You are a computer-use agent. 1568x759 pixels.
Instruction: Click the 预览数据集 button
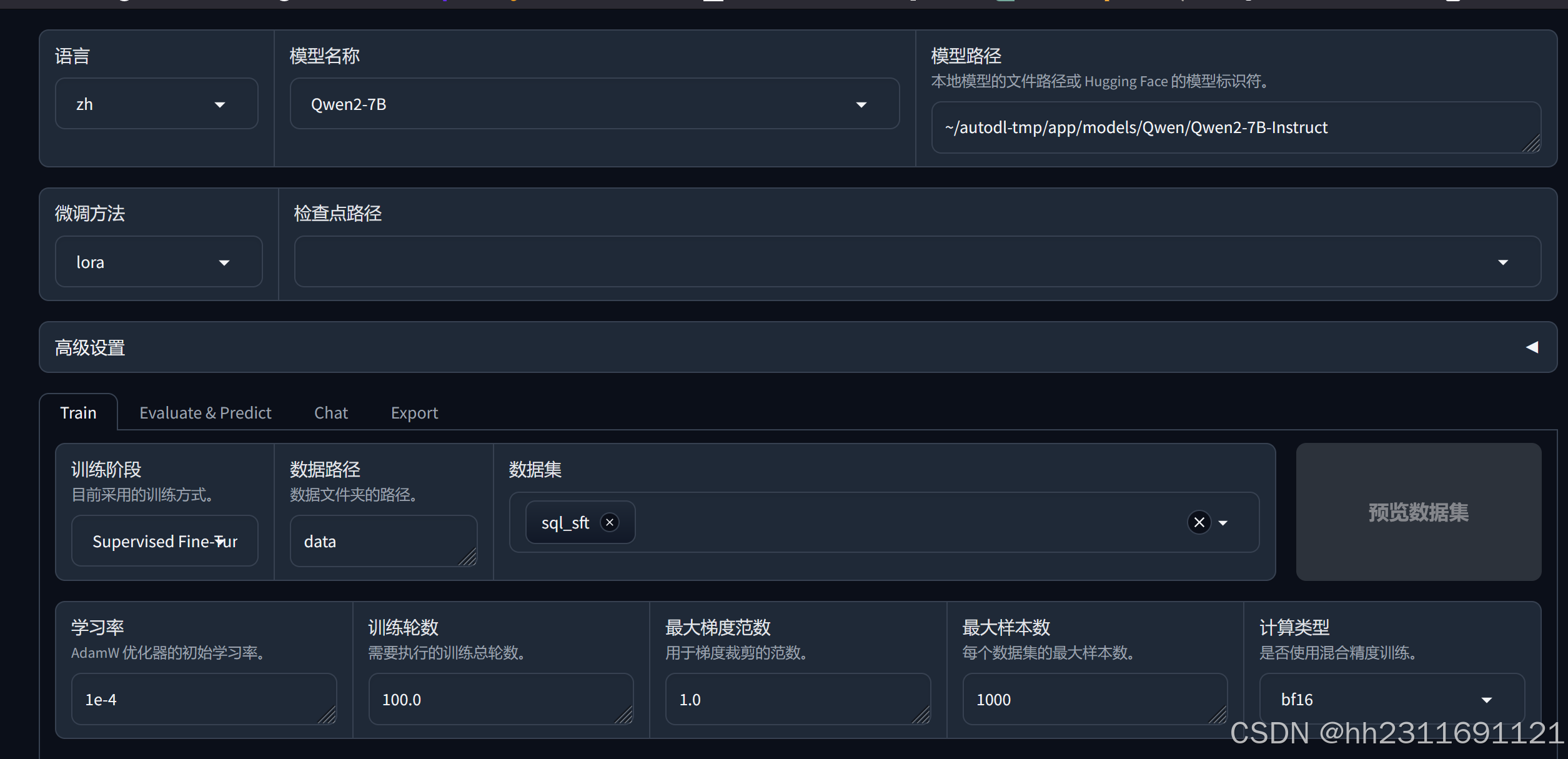tap(1418, 512)
